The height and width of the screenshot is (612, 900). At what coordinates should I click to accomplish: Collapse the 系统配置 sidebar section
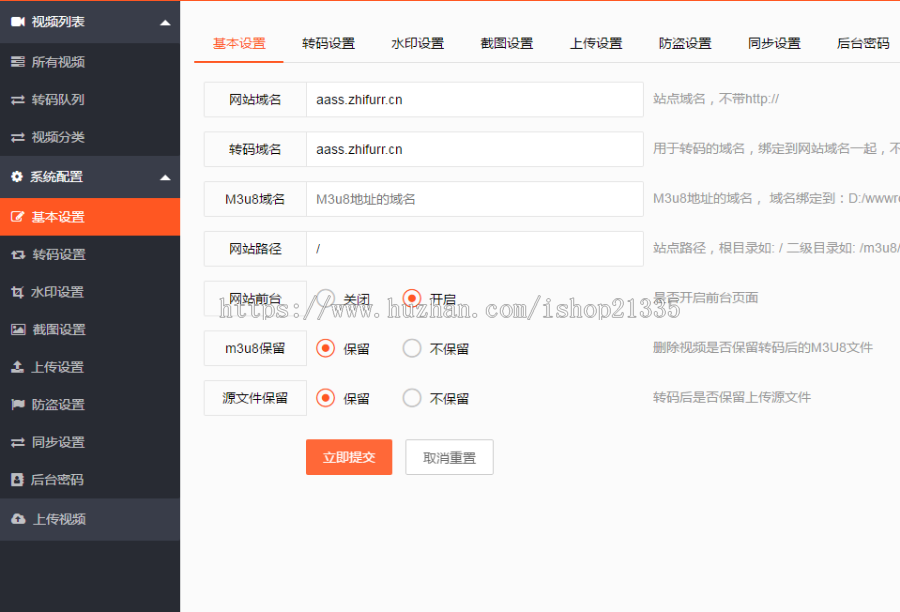tap(165, 177)
